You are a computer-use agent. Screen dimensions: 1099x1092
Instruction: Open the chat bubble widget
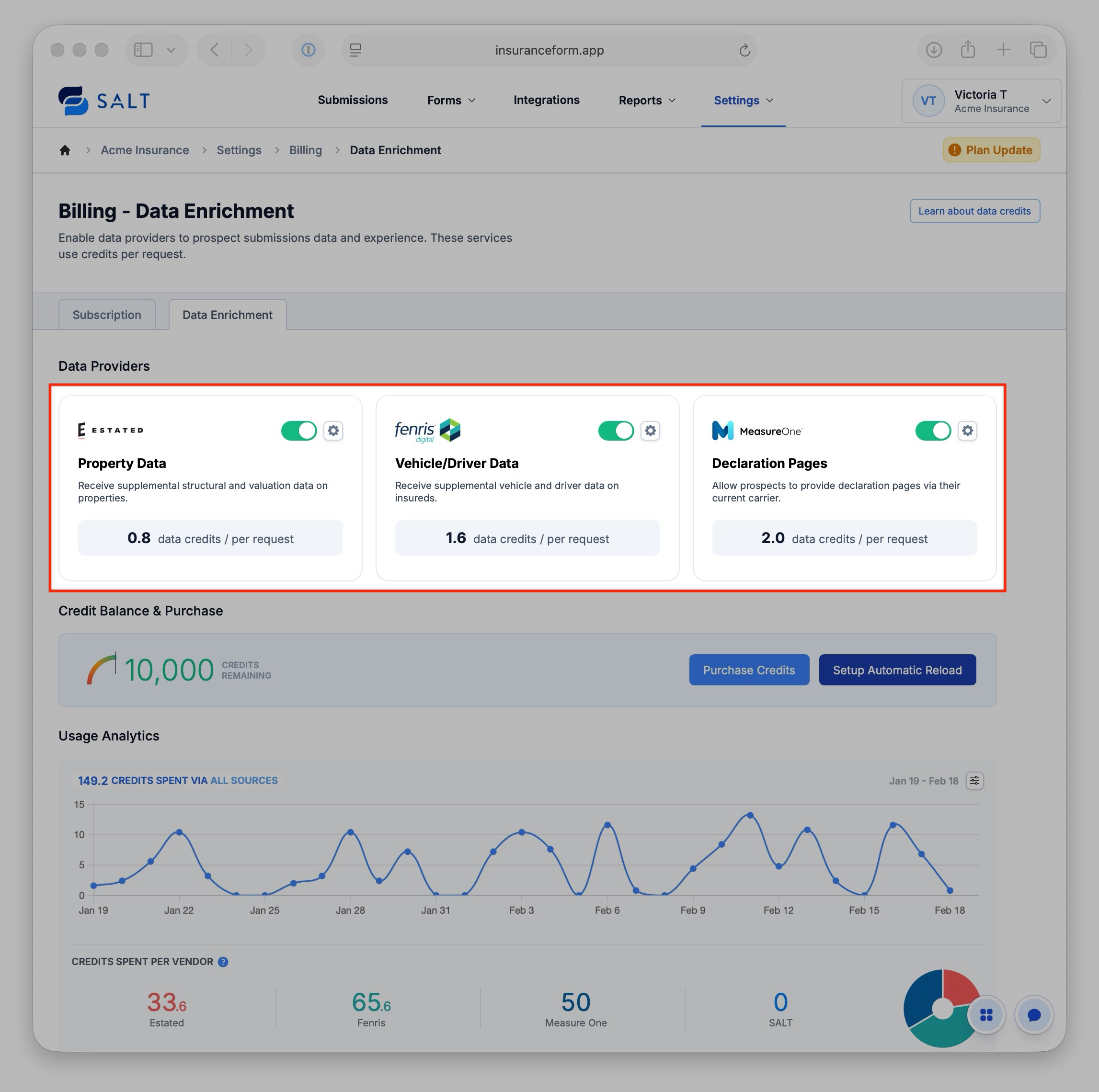(x=1033, y=1014)
